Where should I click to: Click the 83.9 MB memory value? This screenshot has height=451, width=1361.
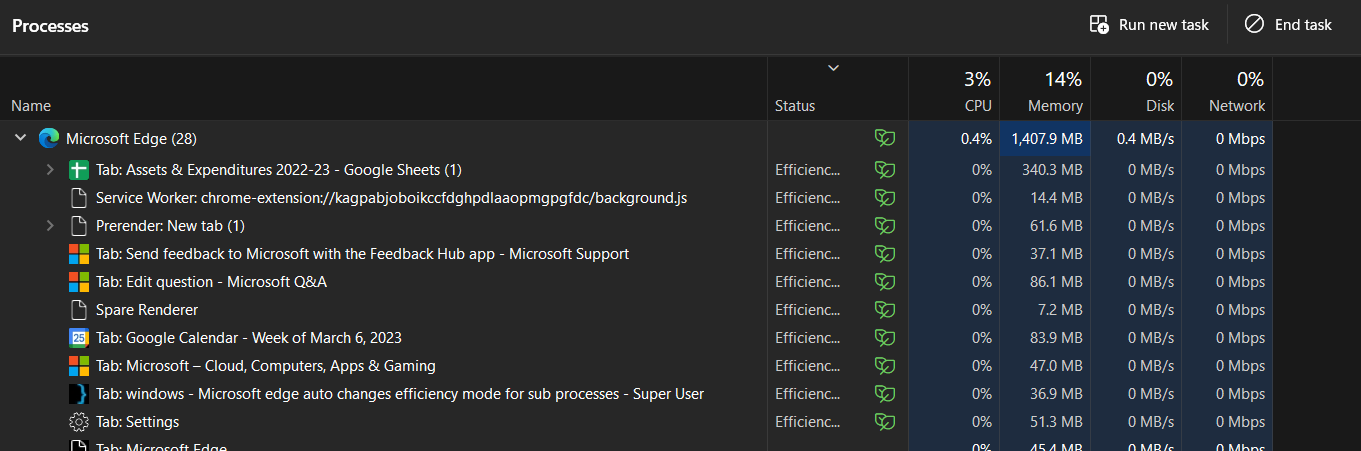click(1057, 338)
